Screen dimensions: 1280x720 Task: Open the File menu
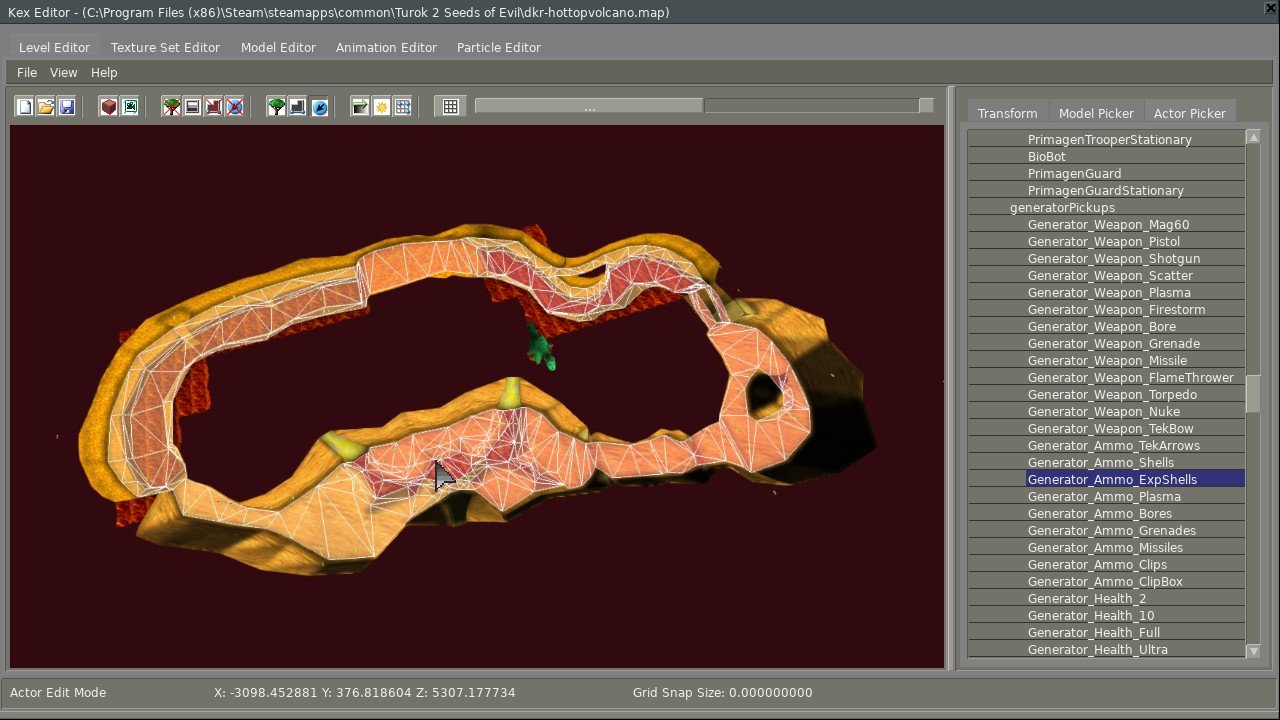click(x=27, y=73)
